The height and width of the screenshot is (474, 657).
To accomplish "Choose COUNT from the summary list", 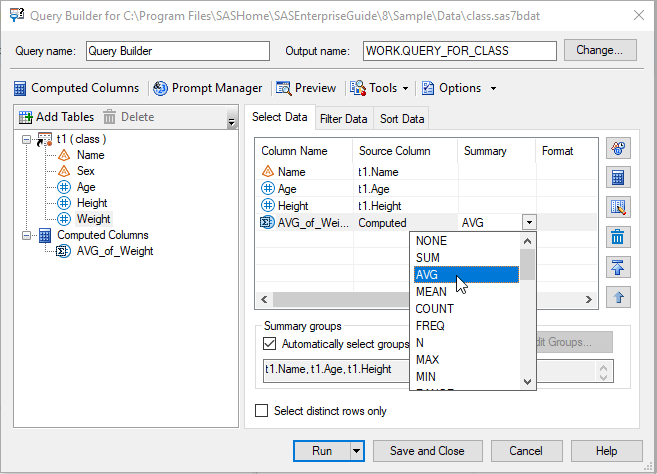I will tap(435, 309).
